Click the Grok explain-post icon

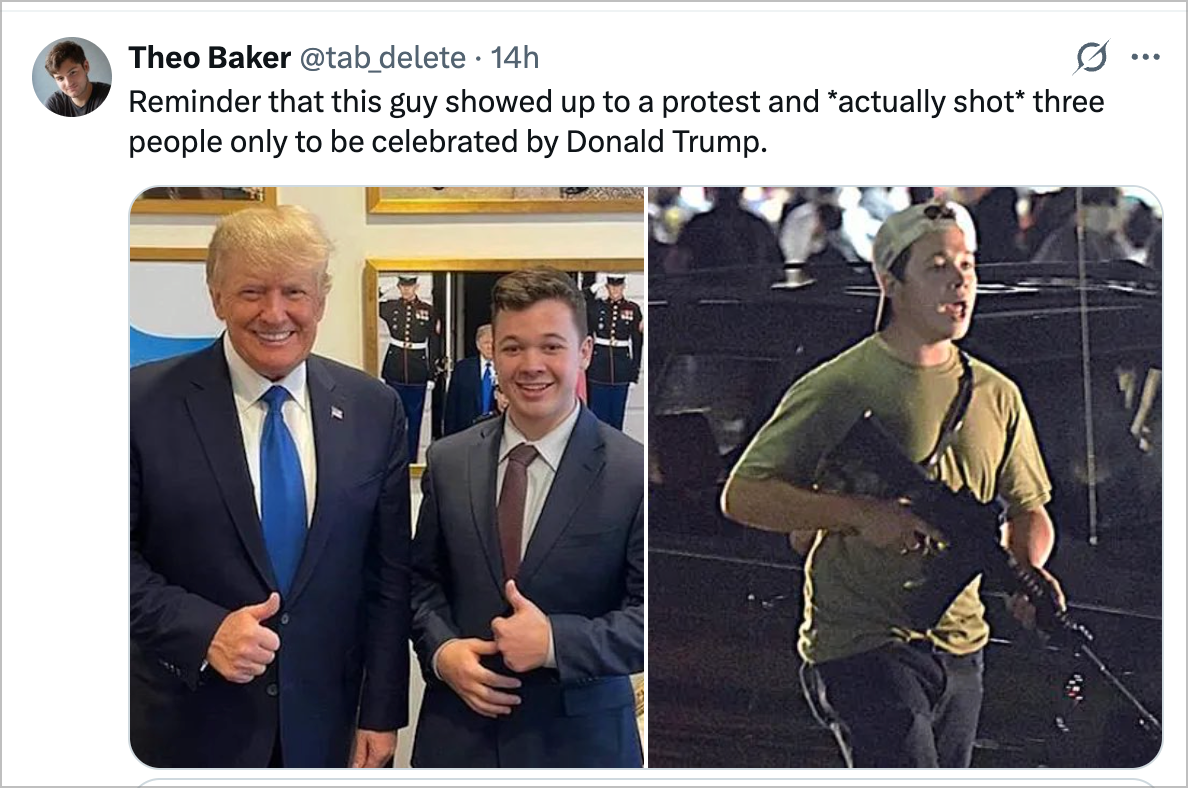1090,59
